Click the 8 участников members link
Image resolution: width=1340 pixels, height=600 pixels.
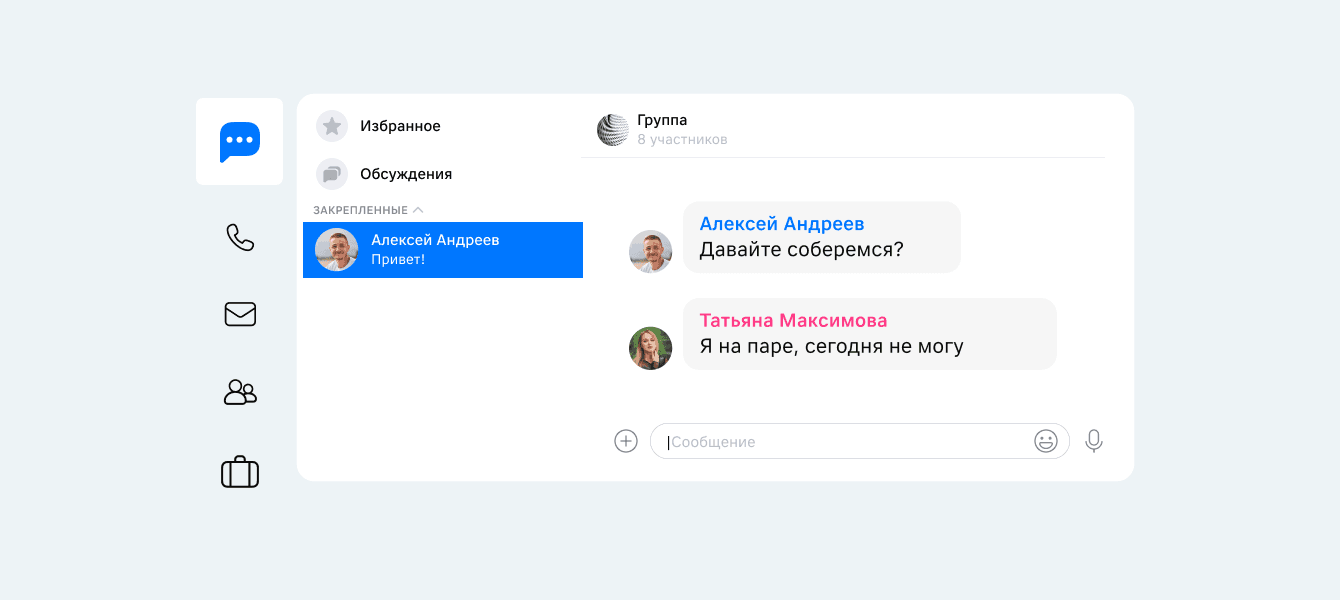[682, 140]
